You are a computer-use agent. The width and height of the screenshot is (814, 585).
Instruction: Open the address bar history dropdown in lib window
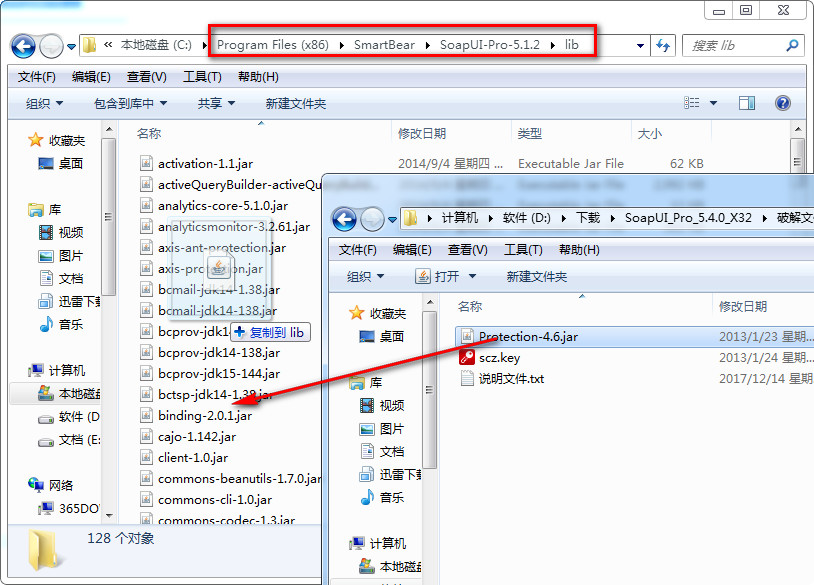click(641, 46)
